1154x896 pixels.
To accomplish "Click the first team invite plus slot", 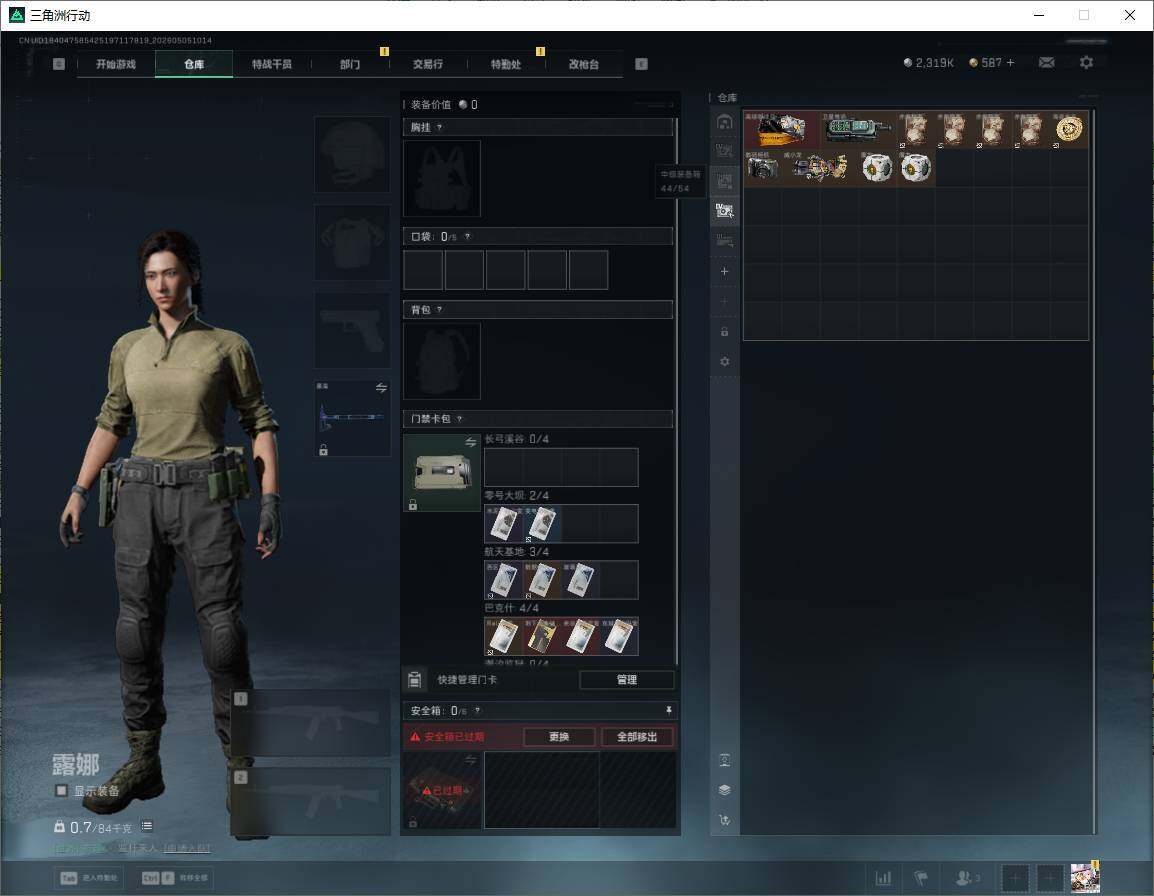I will coord(1015,878).
